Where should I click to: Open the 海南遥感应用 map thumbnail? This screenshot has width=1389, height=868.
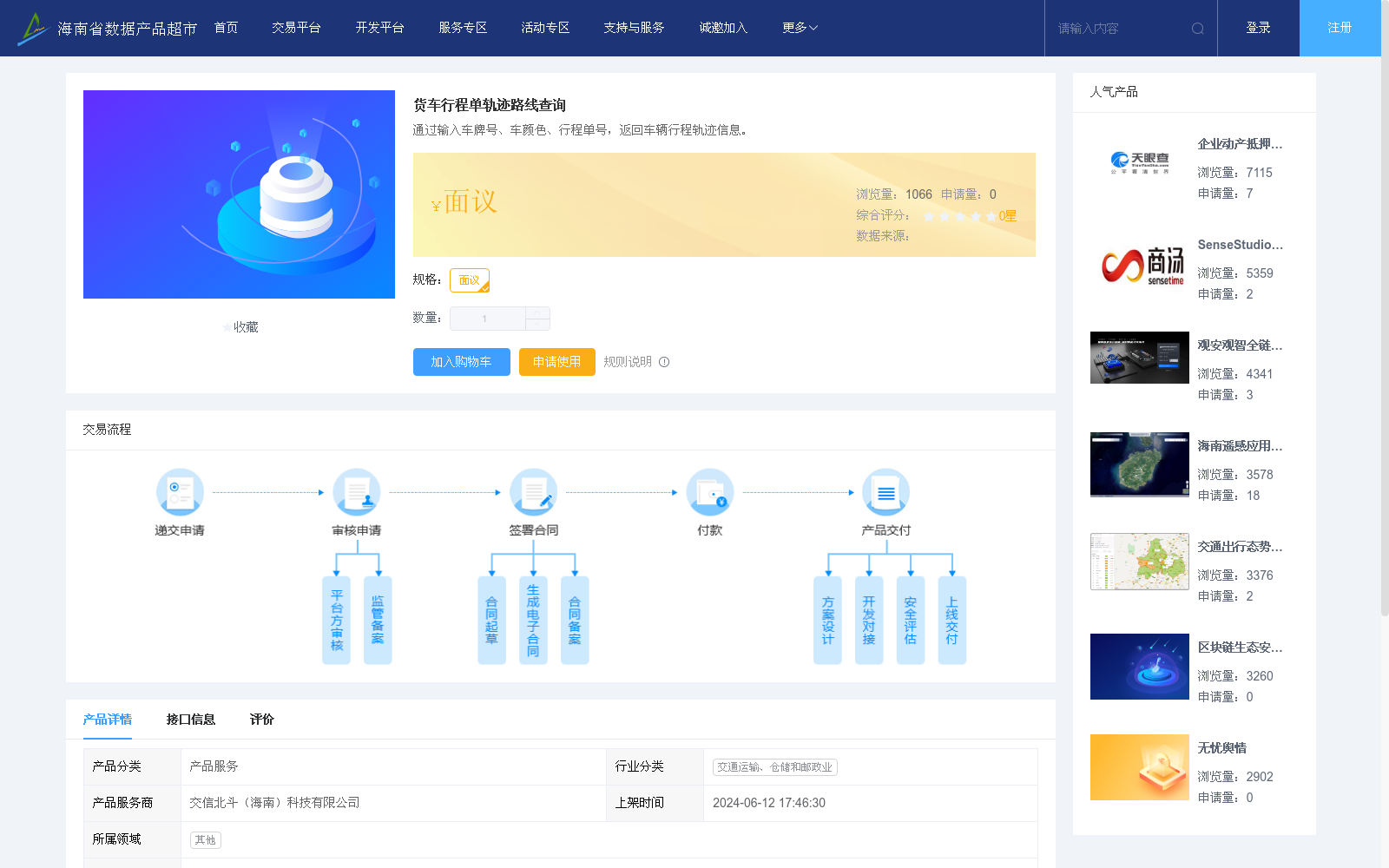pos(1140,464)
